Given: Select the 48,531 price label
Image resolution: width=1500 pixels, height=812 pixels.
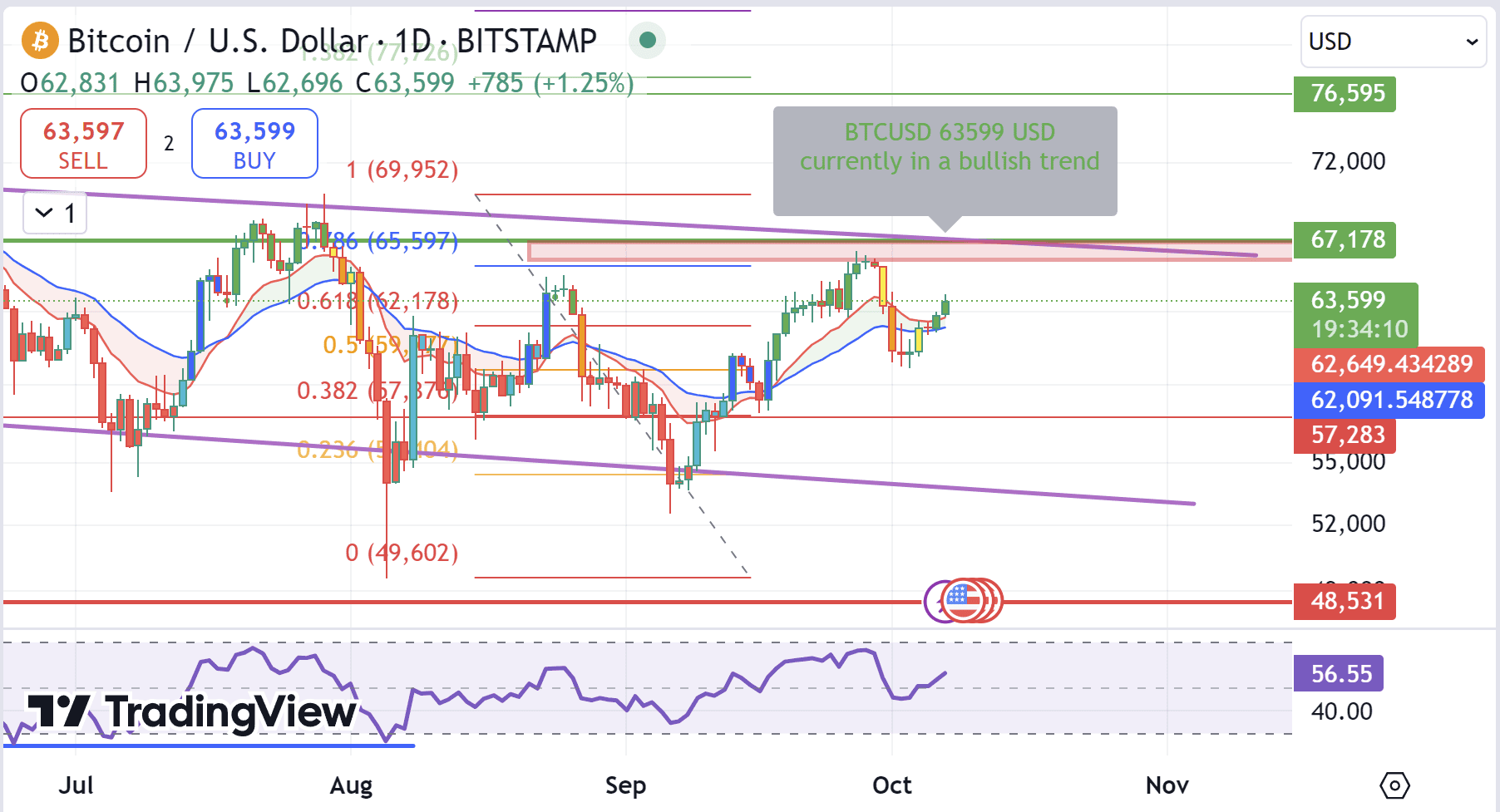Looking at the screenshot, I should point(1345,601).
